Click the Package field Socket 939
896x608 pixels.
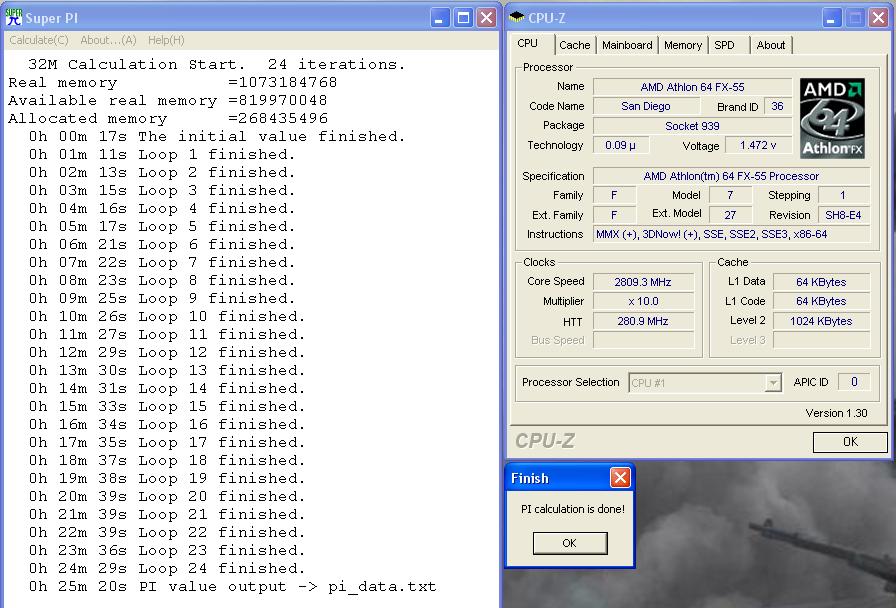pyautogui.click(x=693, y=126)
